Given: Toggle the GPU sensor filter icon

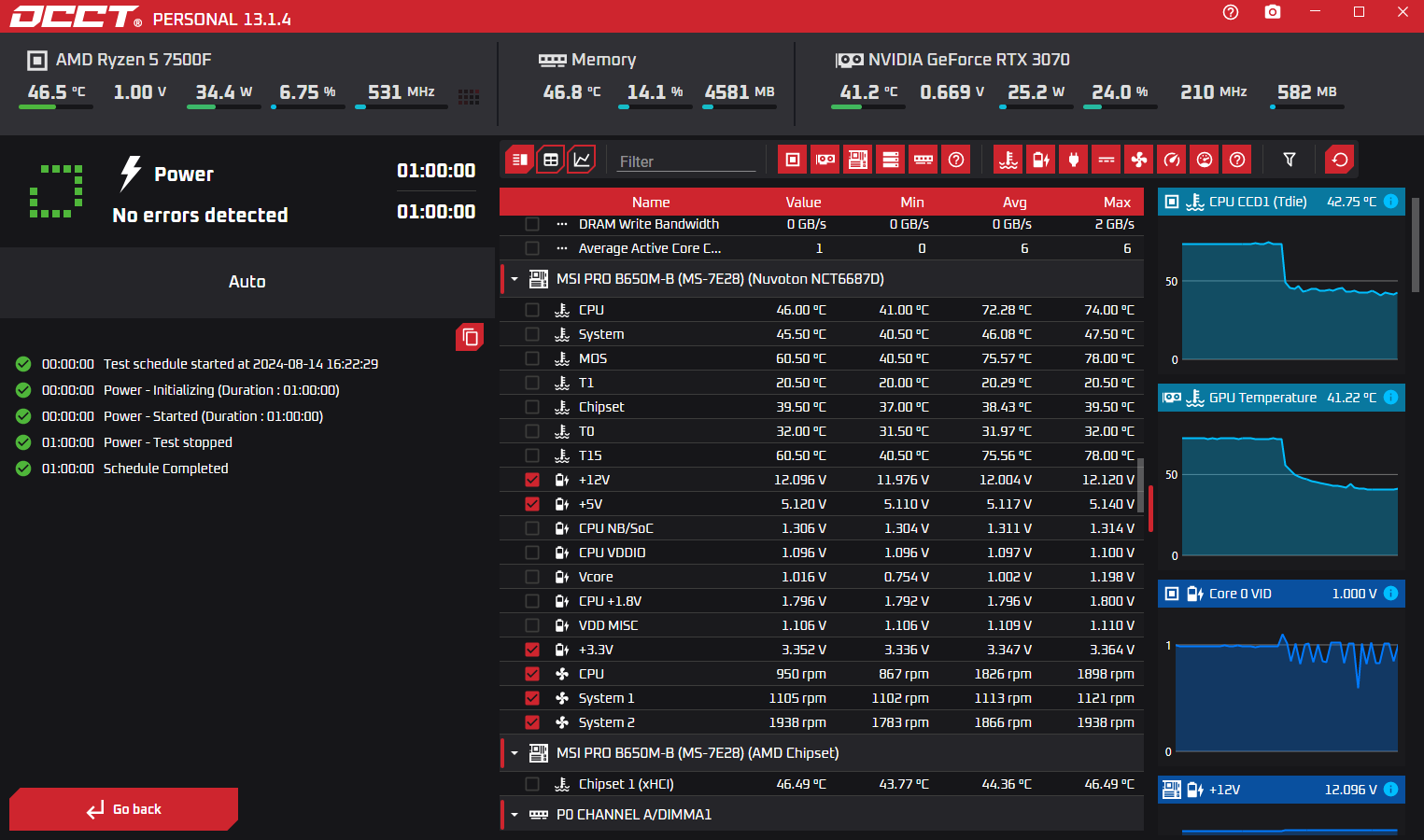Looking at the screenshot, I should click(825, 160).
